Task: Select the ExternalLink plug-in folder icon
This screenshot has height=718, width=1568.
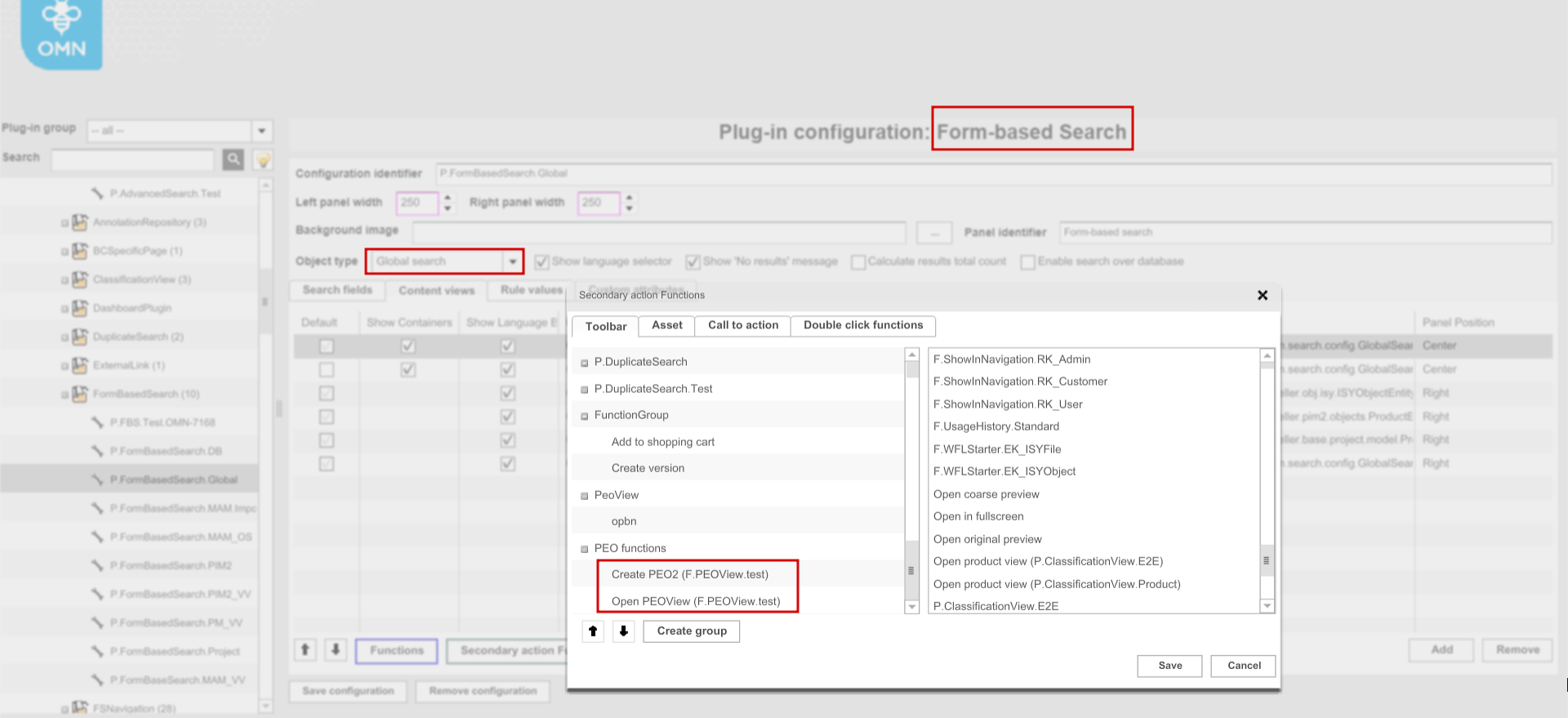Action: point(79,365)
